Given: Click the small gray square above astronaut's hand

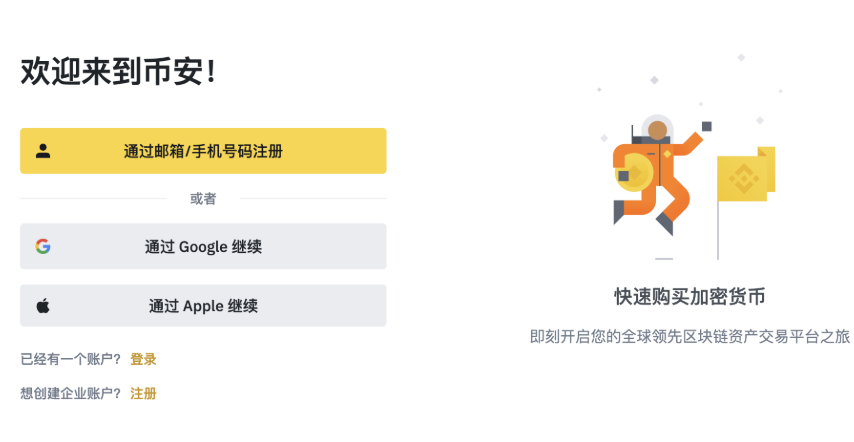Looking at the screenshot, I should [x=707, y=127].
